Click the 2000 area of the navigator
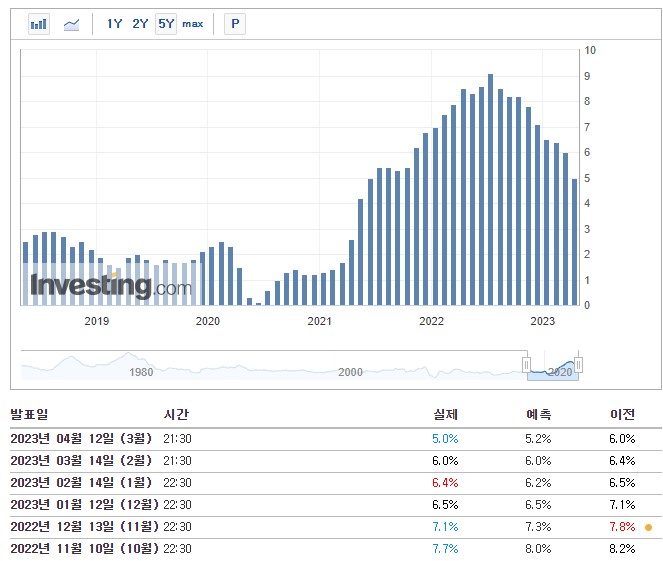 tap(350, 372)
